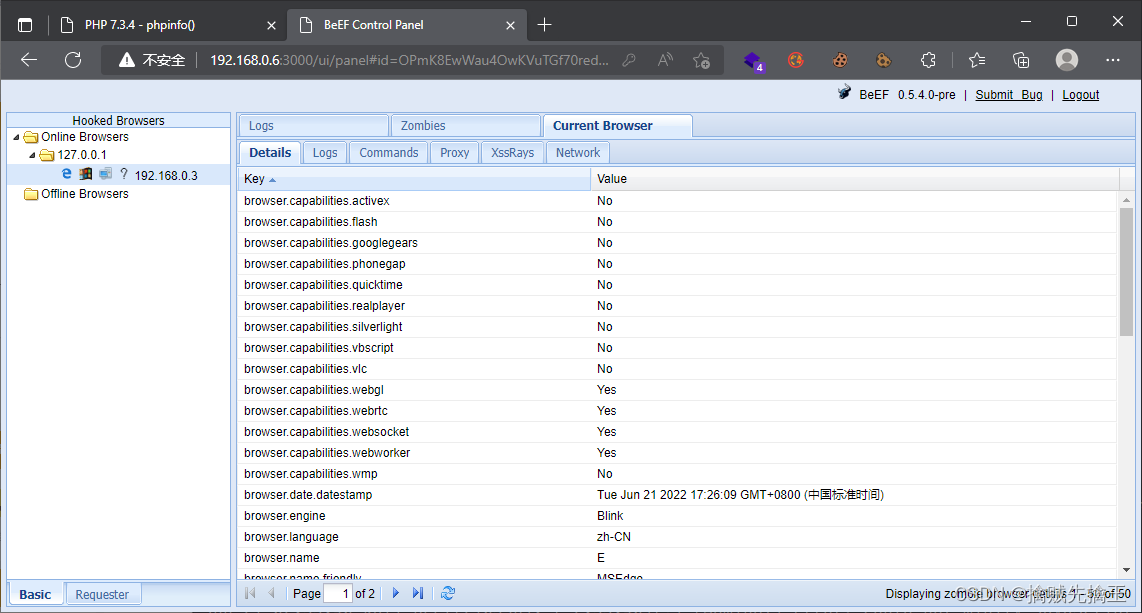Click the grid scrollbar down arrow
This screenshot has width=1142, height=613.
coord(1127,570)
